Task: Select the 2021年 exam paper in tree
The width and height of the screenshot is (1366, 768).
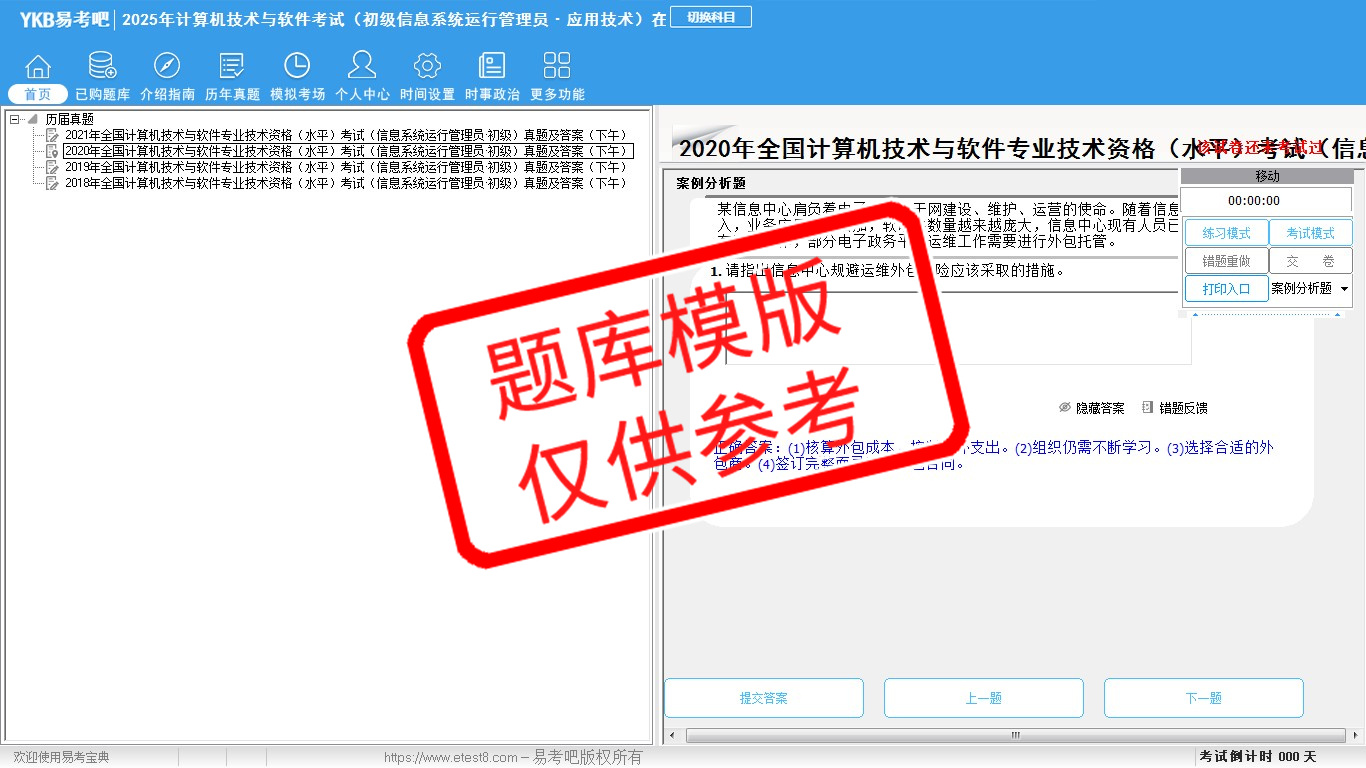Action: point(346,135)
